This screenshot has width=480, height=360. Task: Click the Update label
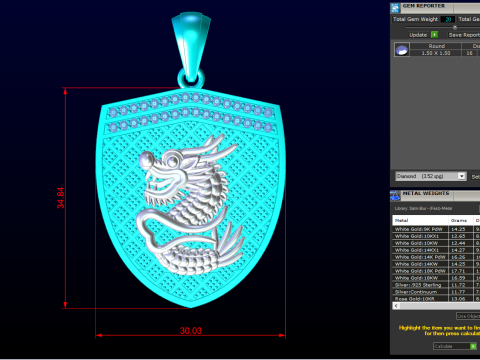point(418,35)
